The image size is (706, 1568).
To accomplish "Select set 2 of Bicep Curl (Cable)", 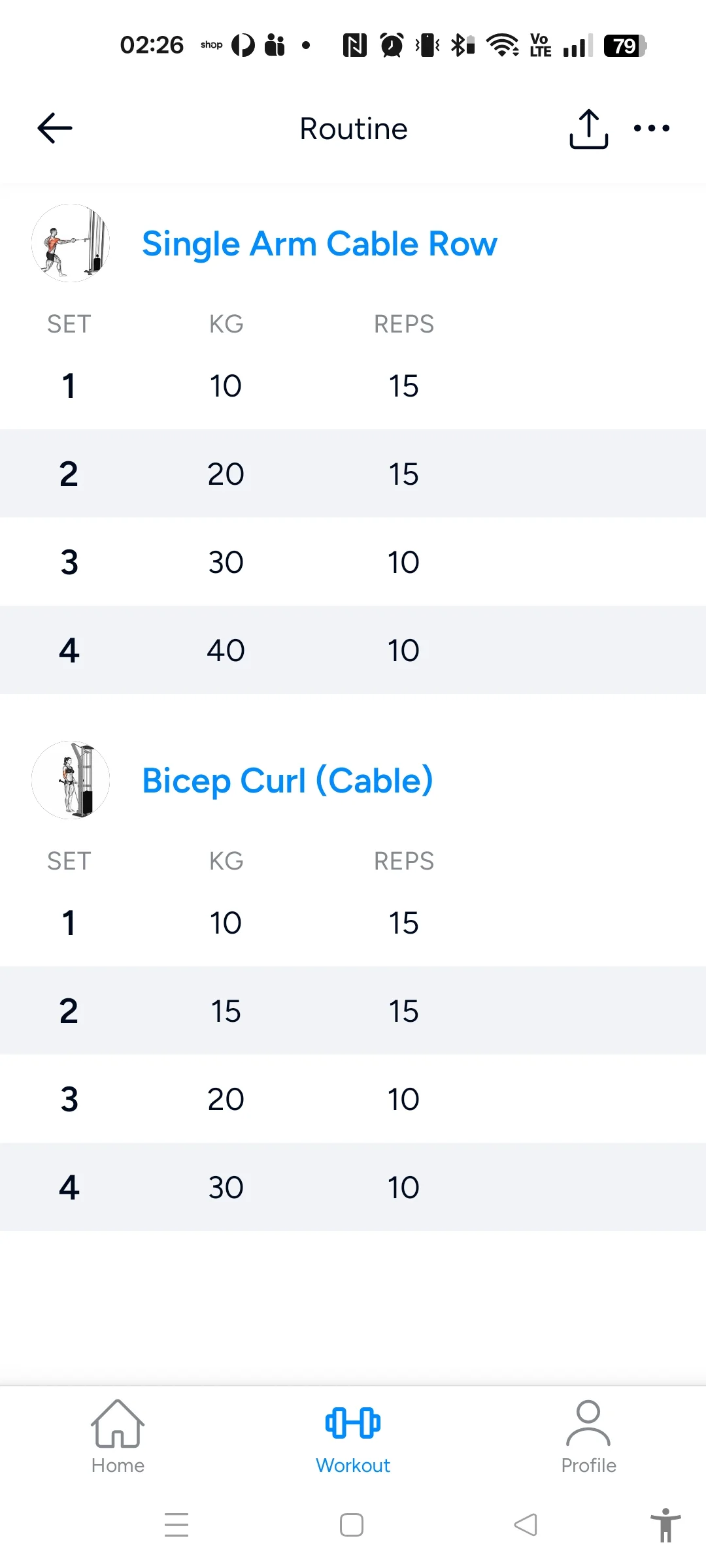I will 69,1011.
